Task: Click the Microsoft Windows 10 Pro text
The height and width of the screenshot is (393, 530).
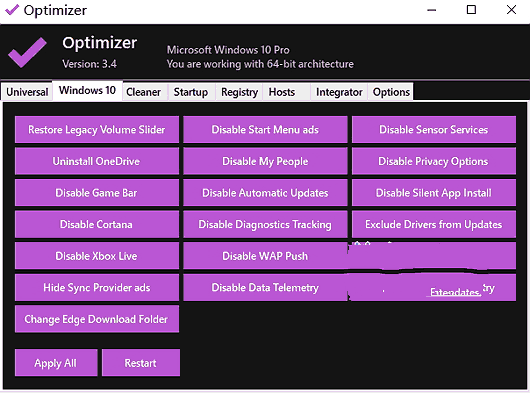Action: [x=228, y=50]
